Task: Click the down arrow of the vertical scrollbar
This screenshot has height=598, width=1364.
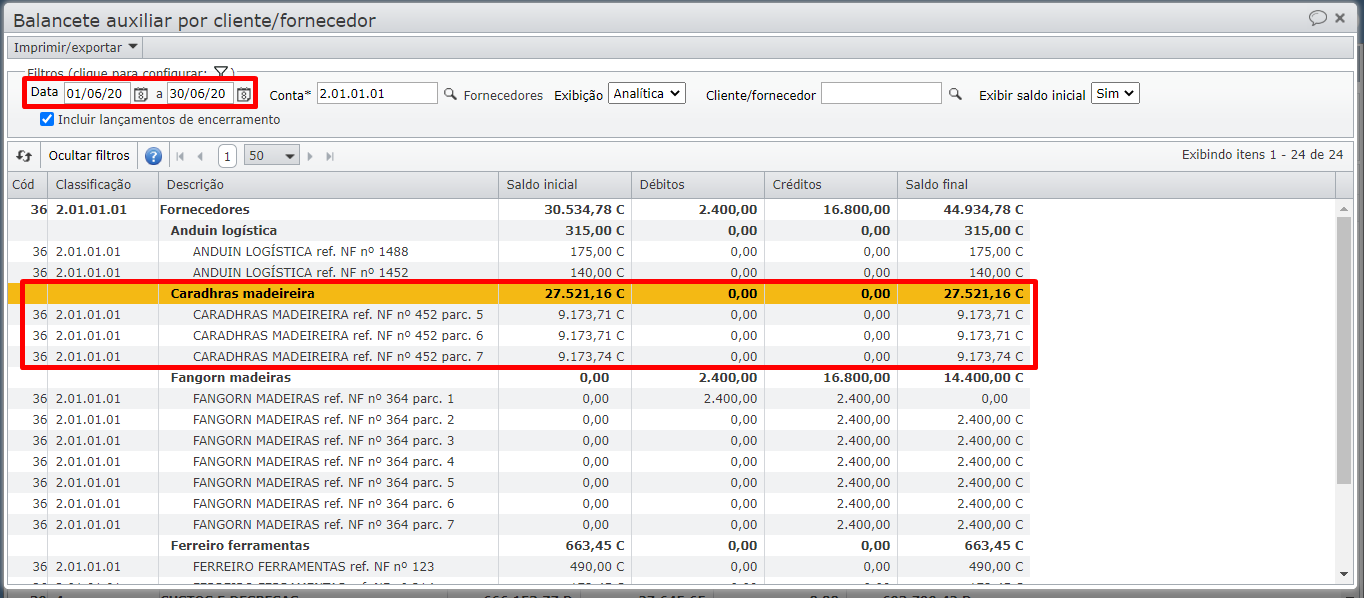Action: click(1345, 574)
